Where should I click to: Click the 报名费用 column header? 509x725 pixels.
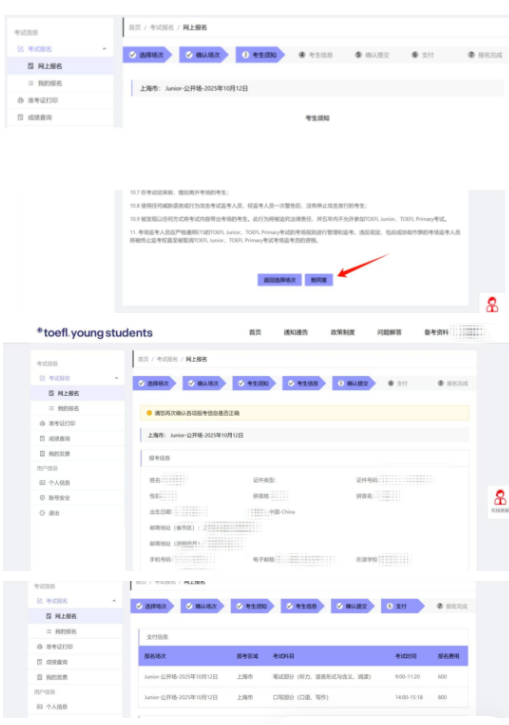[448, 656]
